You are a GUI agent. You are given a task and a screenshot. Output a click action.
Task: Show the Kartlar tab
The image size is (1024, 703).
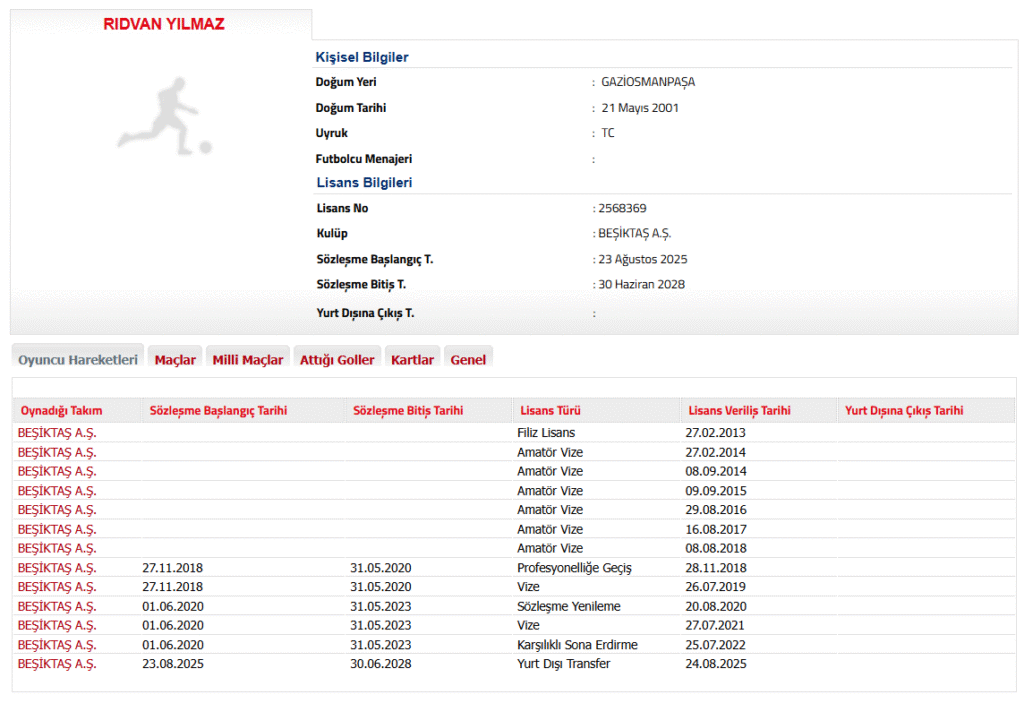pos(412,360)
